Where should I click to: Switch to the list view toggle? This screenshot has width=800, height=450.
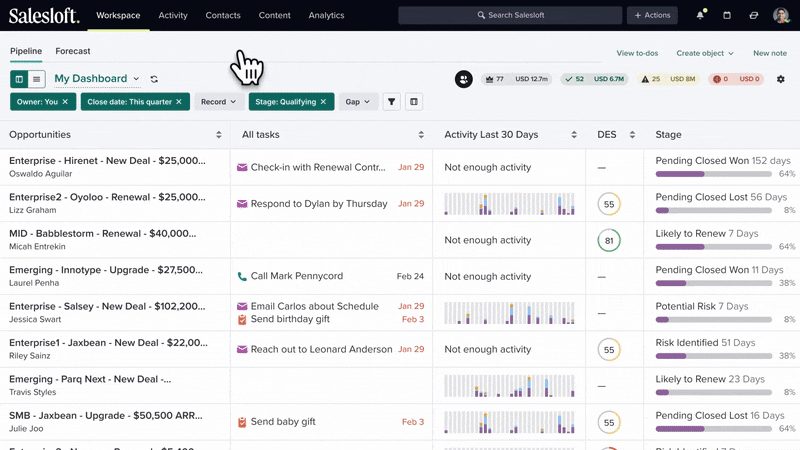(x=37, y=79)
